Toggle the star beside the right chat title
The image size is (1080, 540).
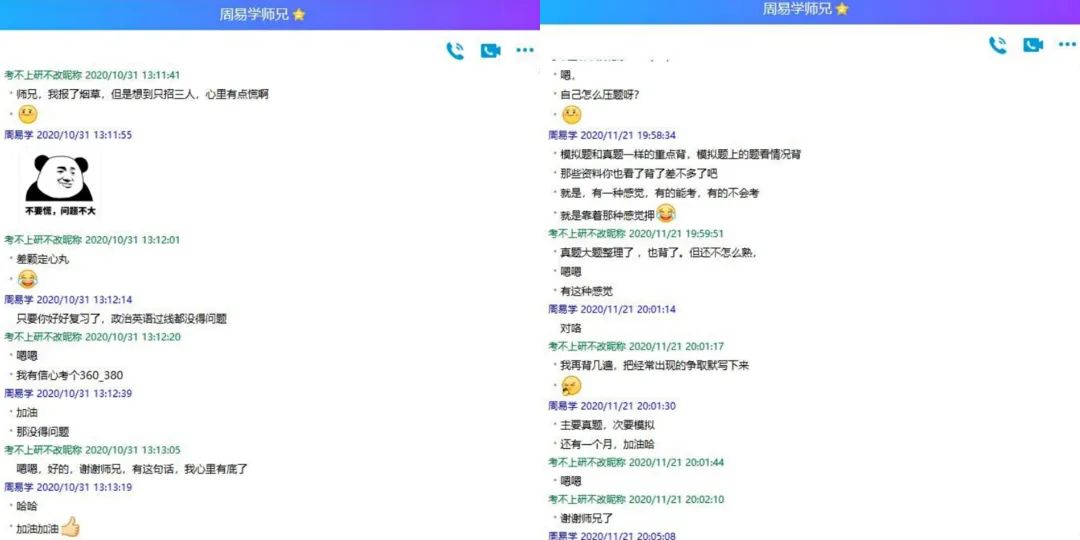pos(842,9)
